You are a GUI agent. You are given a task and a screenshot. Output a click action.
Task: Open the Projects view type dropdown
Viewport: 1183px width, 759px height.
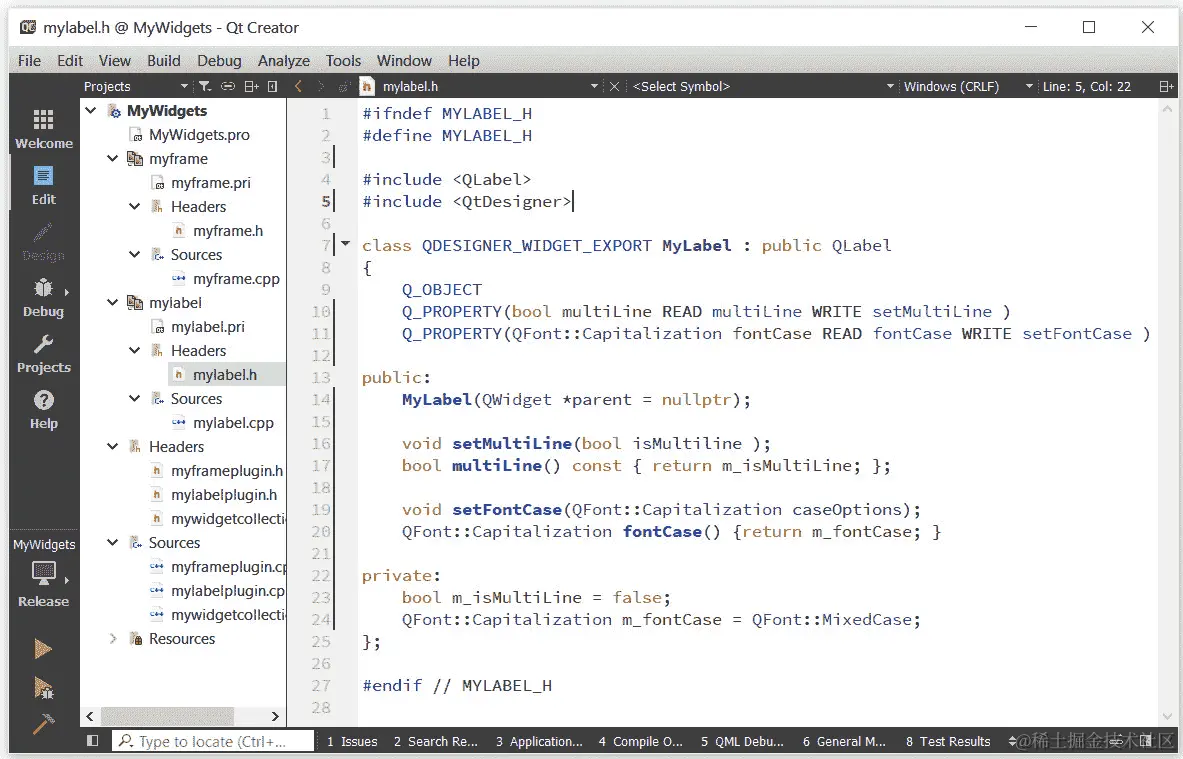135,86
